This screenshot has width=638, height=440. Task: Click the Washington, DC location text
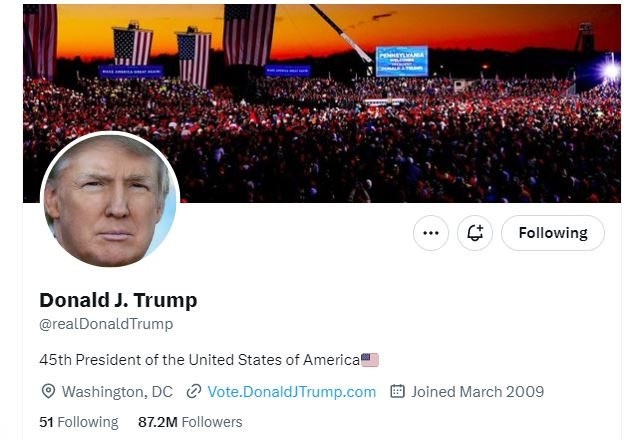pyautogui.click(x=117, y=392)
